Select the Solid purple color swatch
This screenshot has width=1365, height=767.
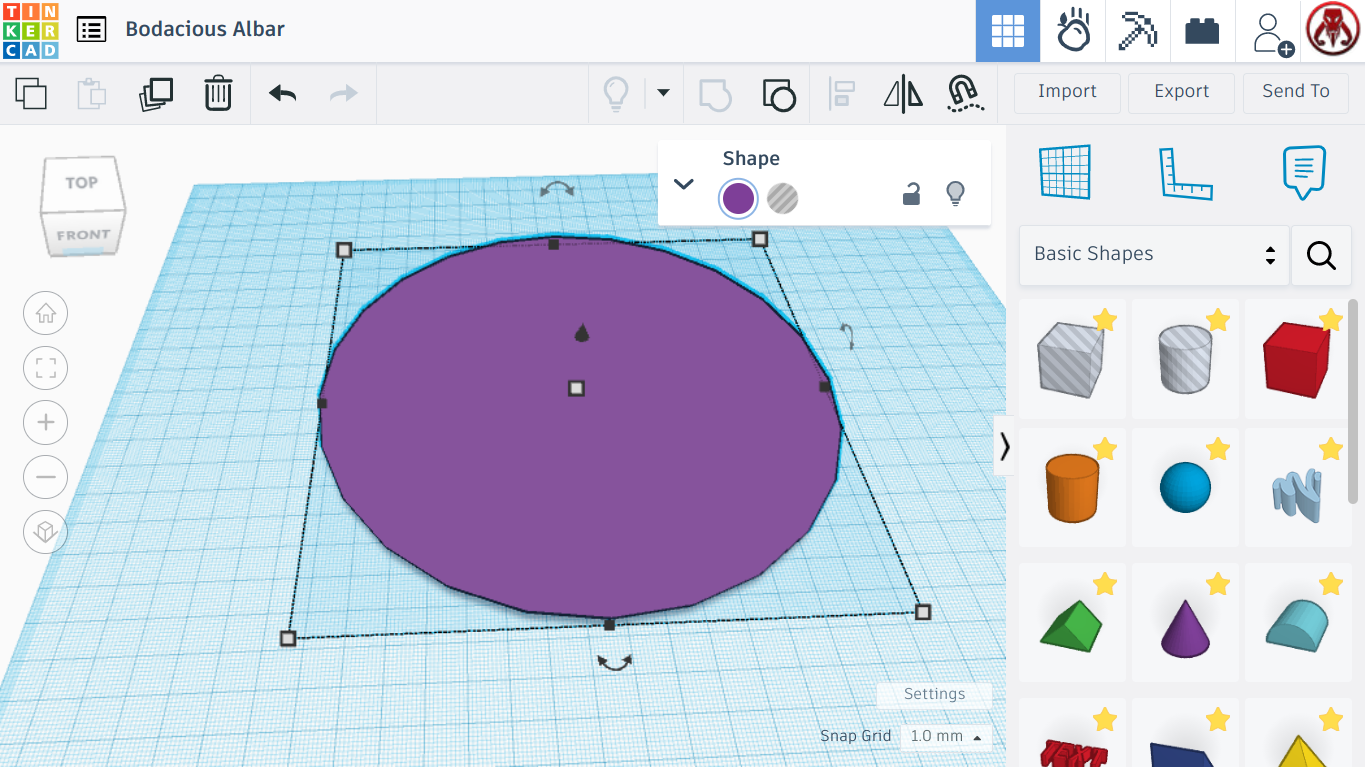point(738,199)
